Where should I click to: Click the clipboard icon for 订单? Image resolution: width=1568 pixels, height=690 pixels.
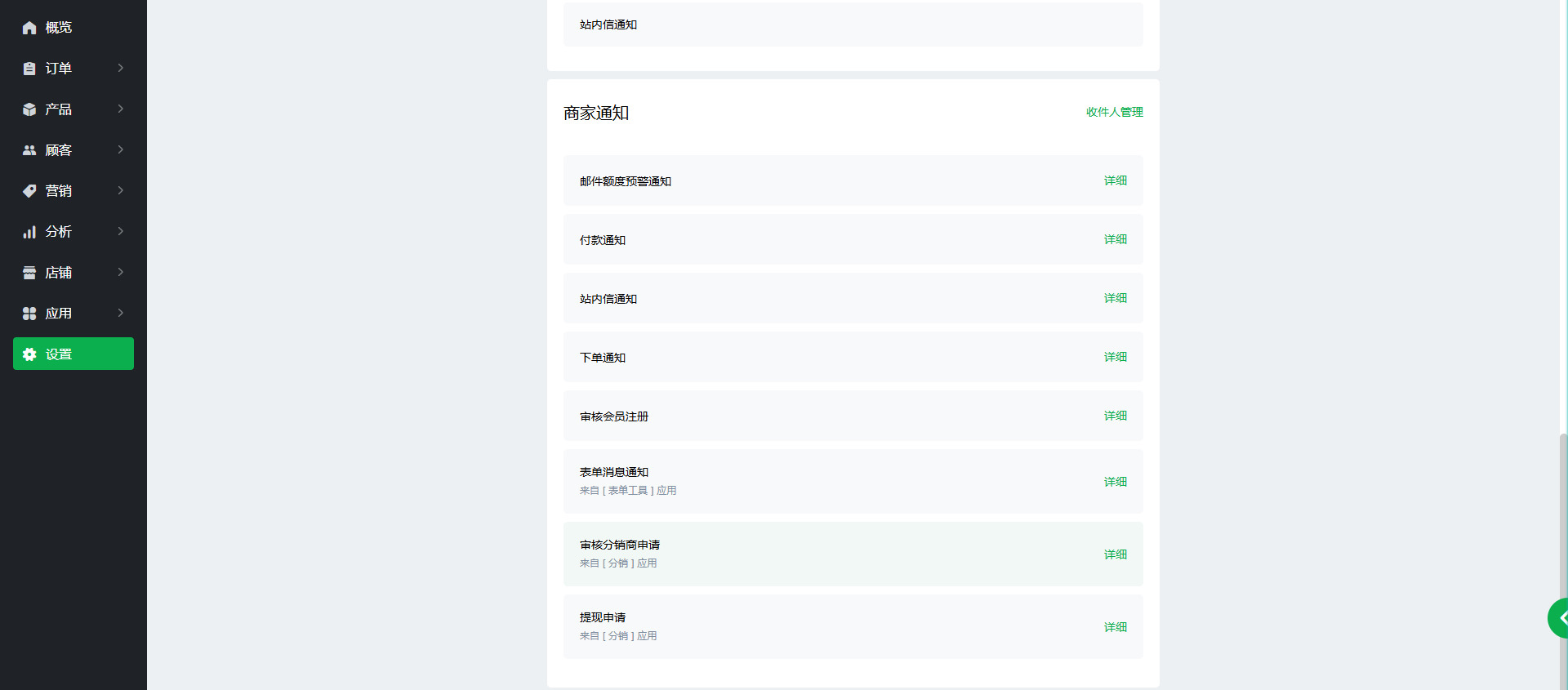click(x=29, y=69)
